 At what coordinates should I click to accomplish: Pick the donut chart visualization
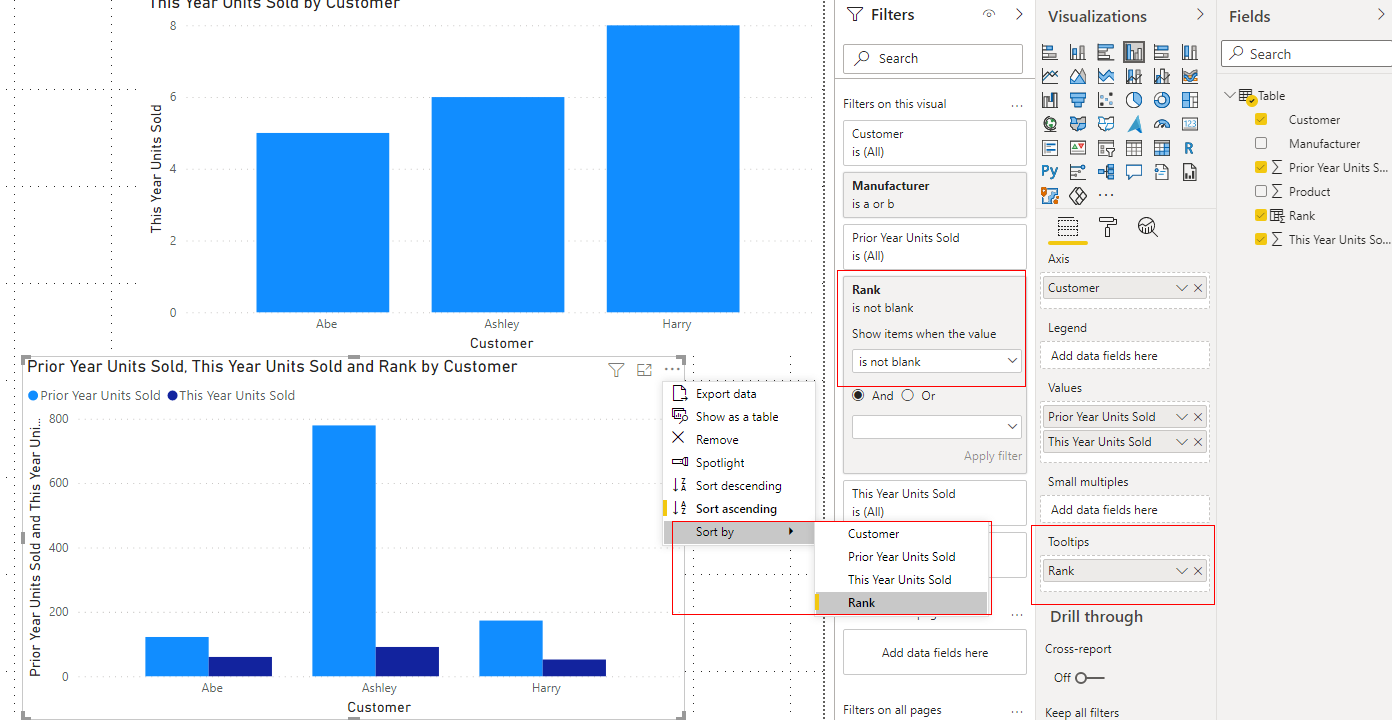(1161, 100)
